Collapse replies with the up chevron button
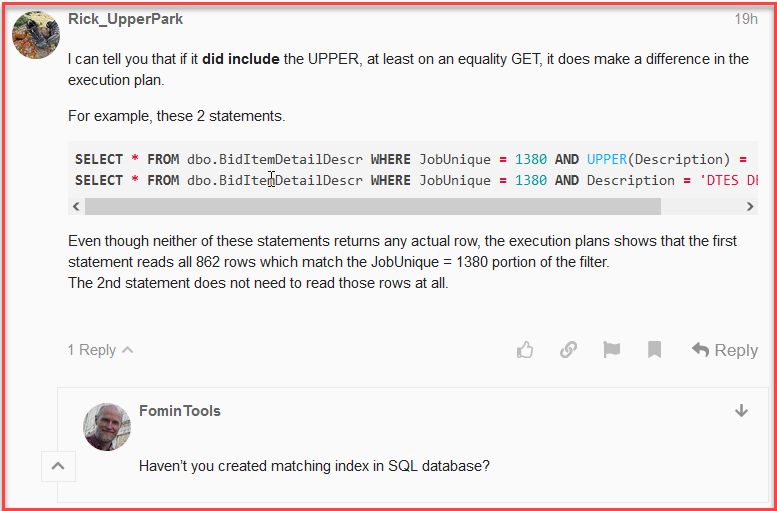The width and height of the screenshot is (777, 511). (x=57, y=466)
